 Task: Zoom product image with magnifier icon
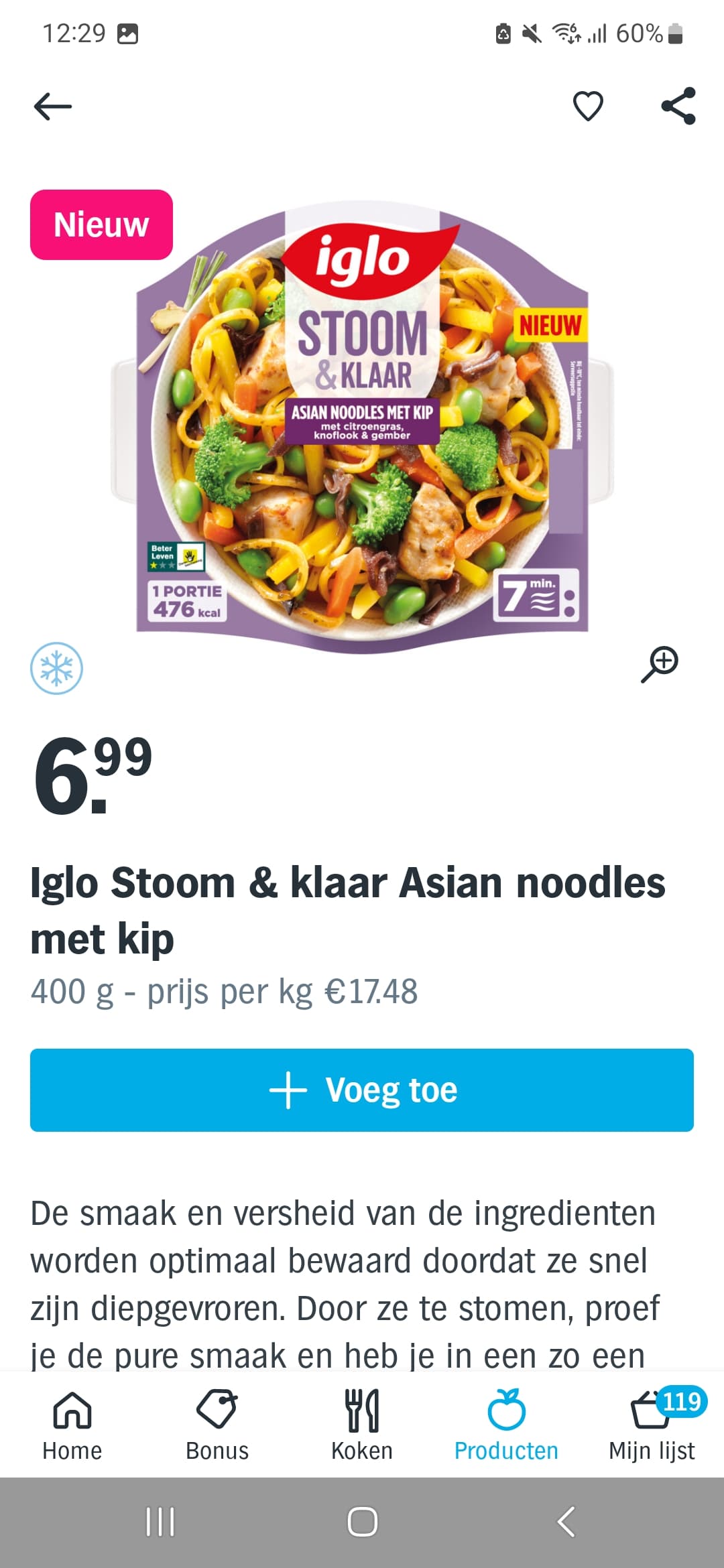coord(660,664)
